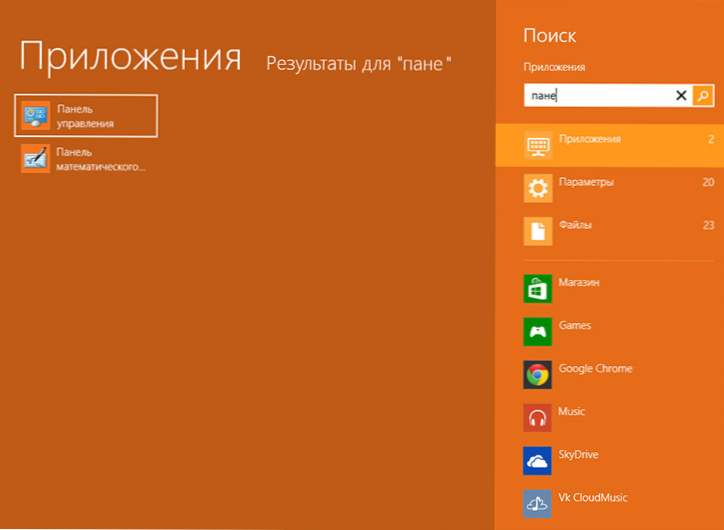
Task: Open the Vk CloudMusic icon
Action: [x=537, y=503]
